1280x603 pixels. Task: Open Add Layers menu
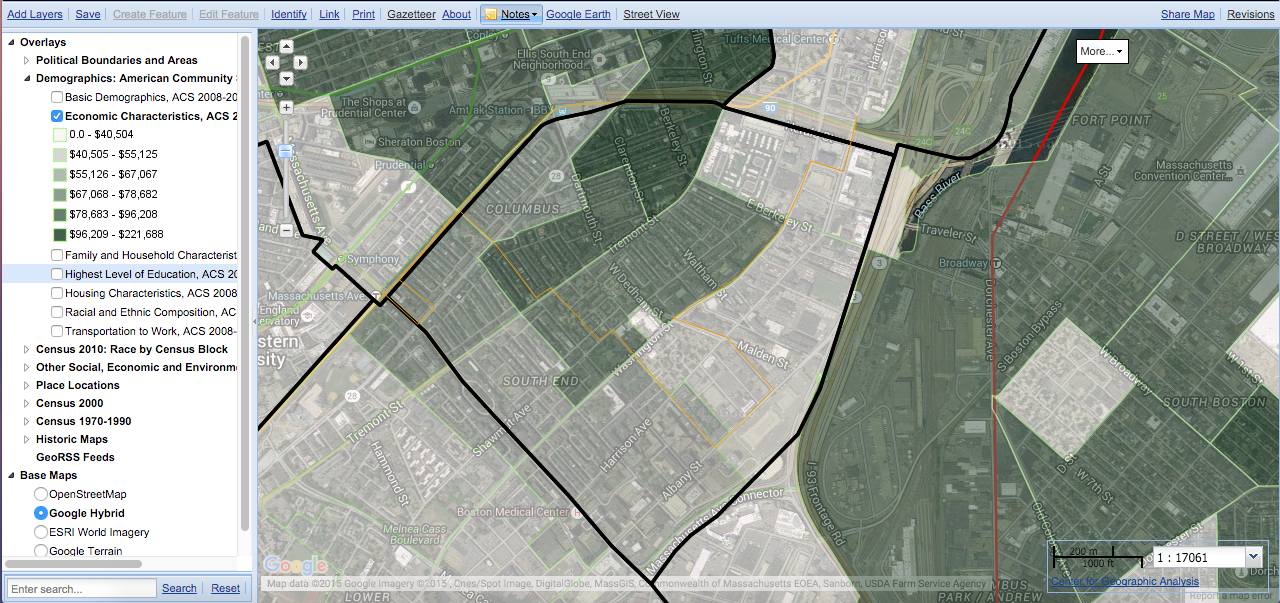pos(35,15)
